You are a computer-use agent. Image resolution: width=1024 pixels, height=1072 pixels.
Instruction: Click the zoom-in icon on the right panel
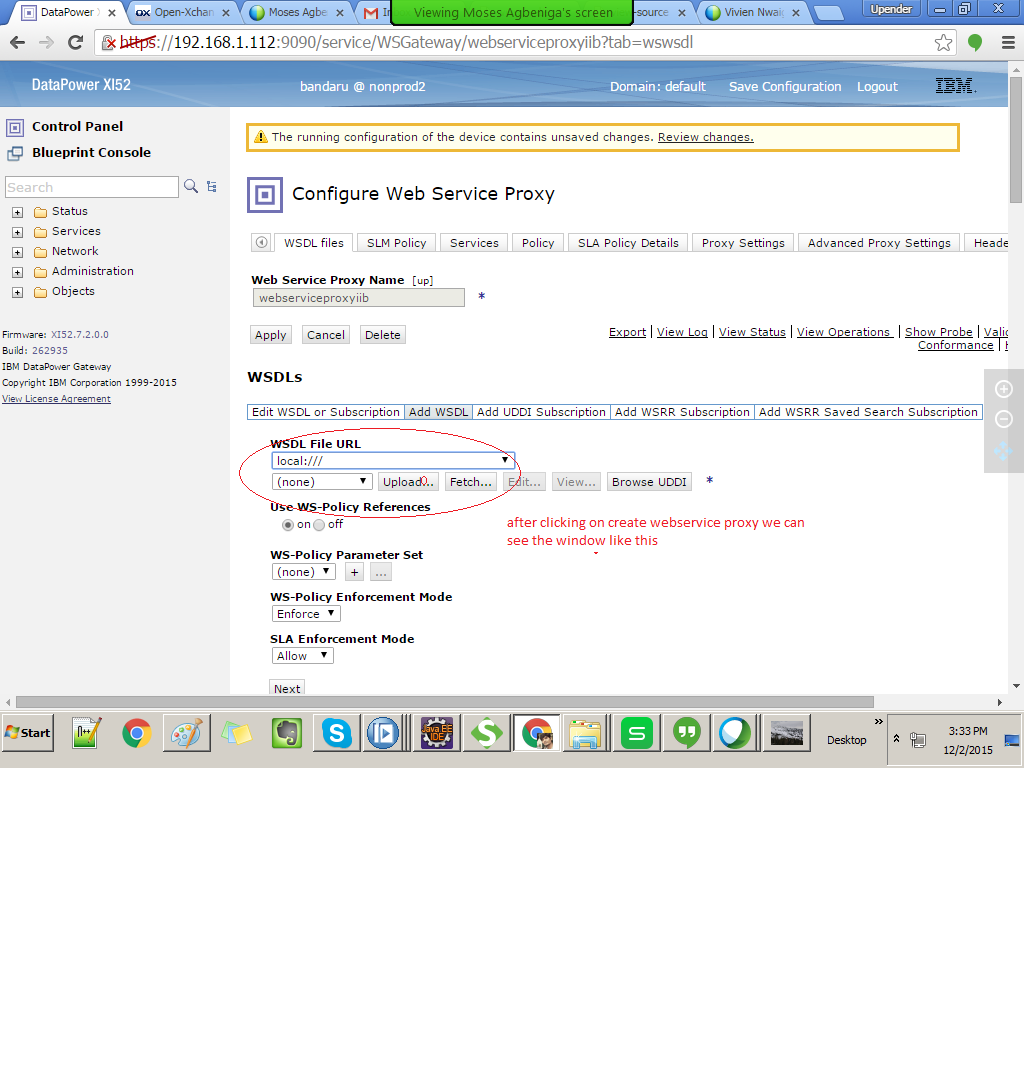pos(1003,389)
